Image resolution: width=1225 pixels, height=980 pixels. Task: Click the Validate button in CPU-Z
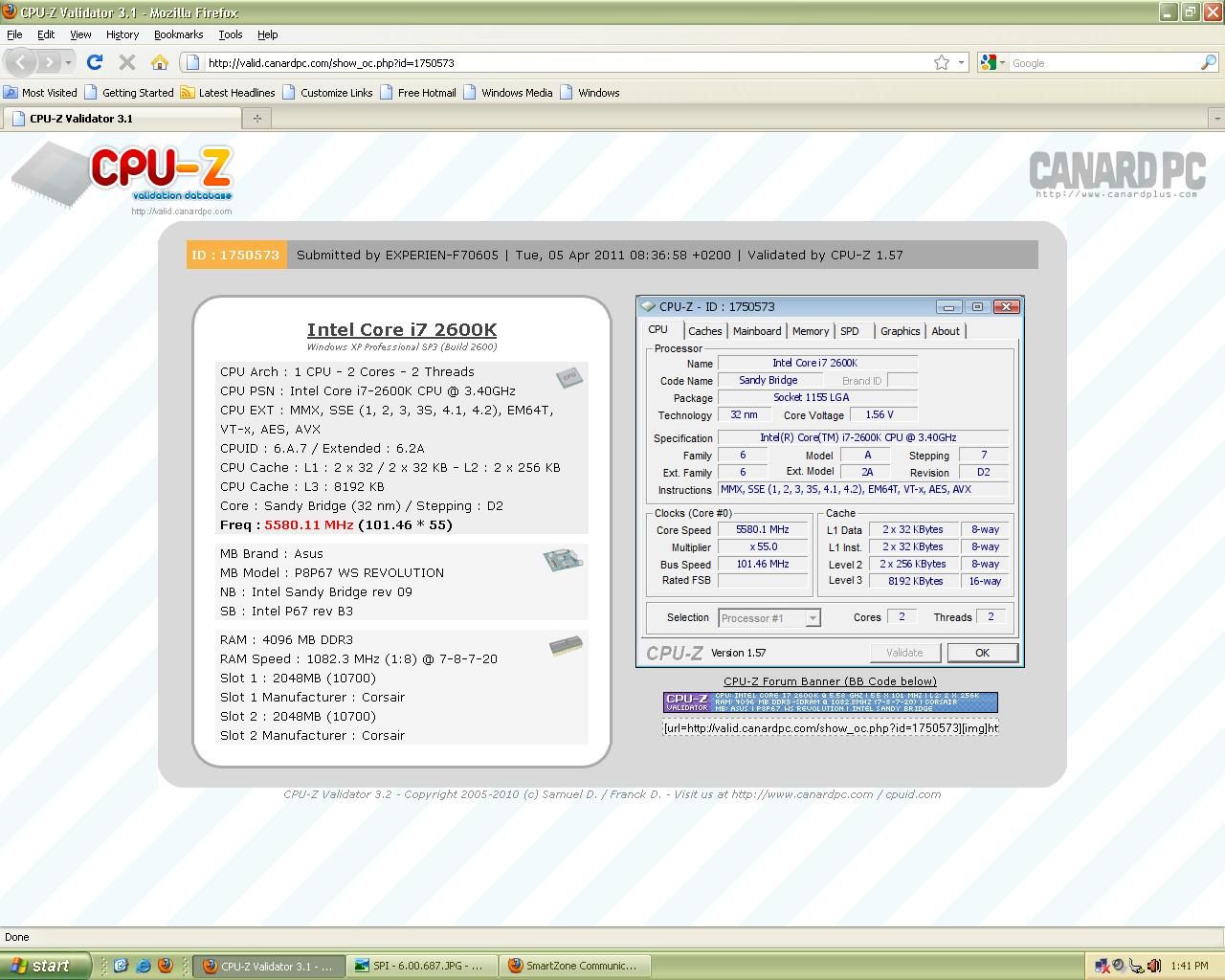click(904, 653)
